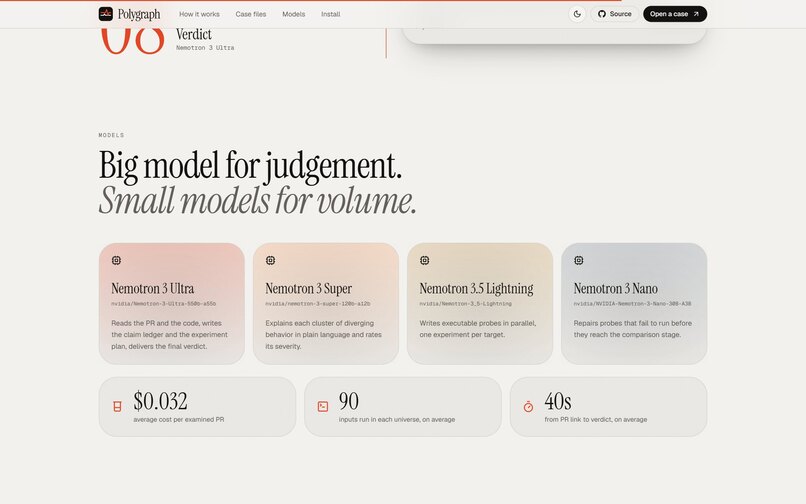806x504 pixels.
Task: Click the Verdict step heading
Action: click(194, 34)
